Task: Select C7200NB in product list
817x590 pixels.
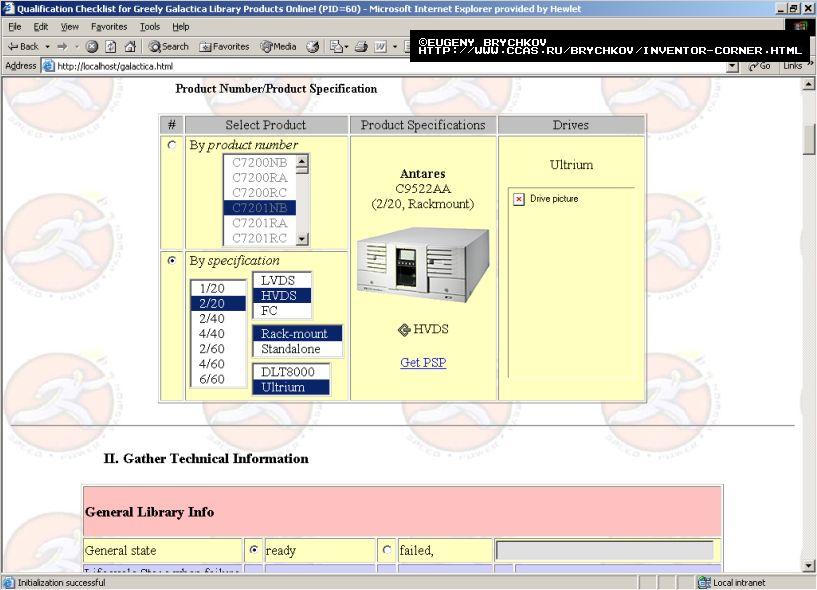Action: (259, 163)
